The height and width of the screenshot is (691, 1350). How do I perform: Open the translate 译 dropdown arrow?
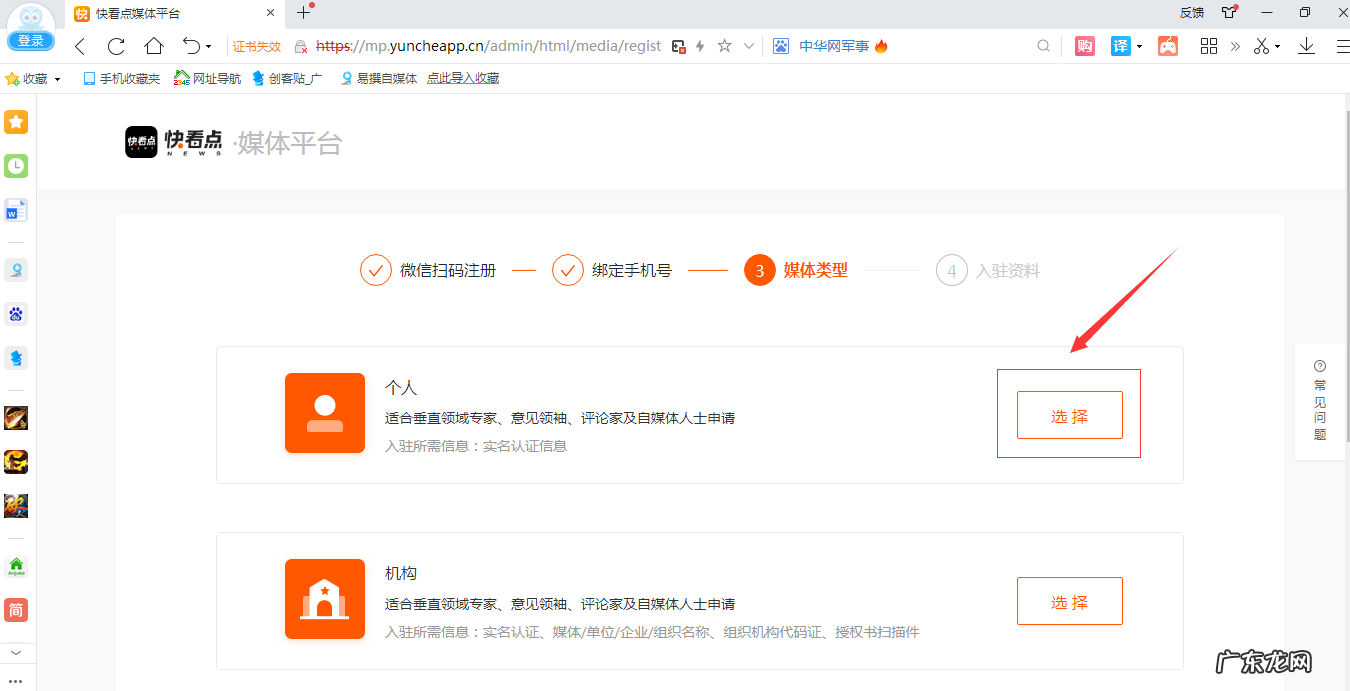[x=1139, y=47]
